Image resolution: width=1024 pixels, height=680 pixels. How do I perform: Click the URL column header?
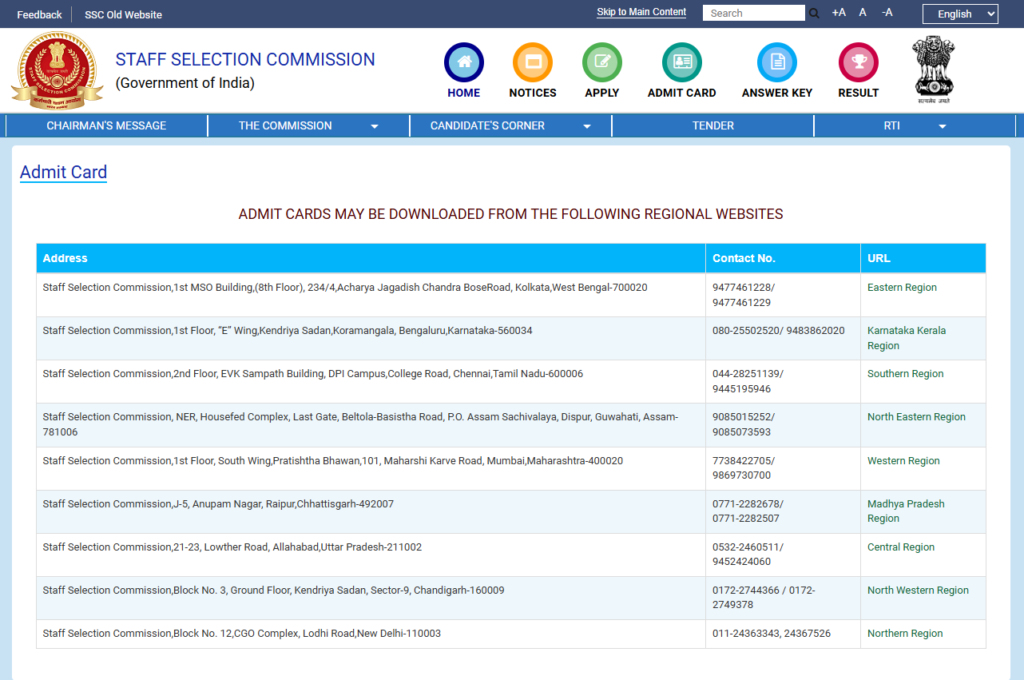[923, 258]
